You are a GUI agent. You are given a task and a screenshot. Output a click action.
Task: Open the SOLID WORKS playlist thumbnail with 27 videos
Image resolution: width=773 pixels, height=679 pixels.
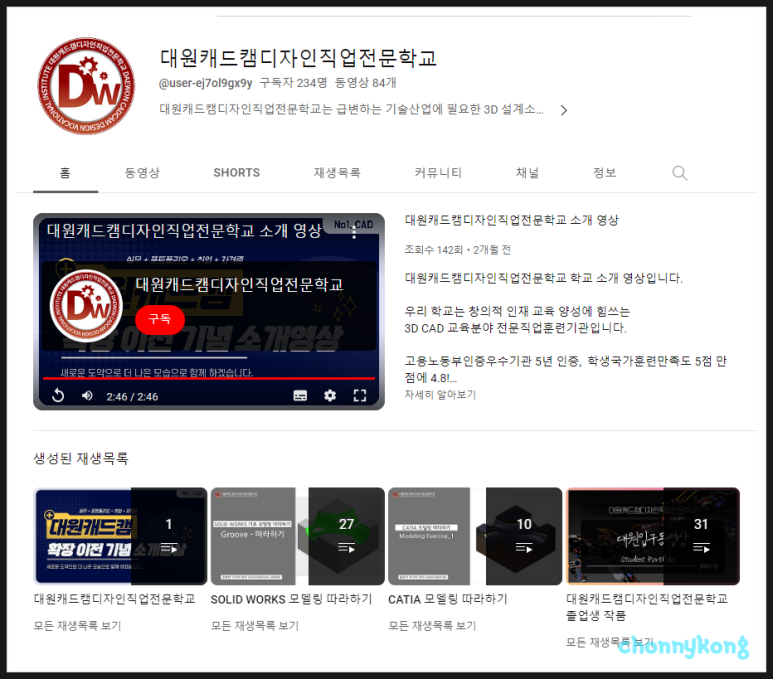tap(298, 536)
